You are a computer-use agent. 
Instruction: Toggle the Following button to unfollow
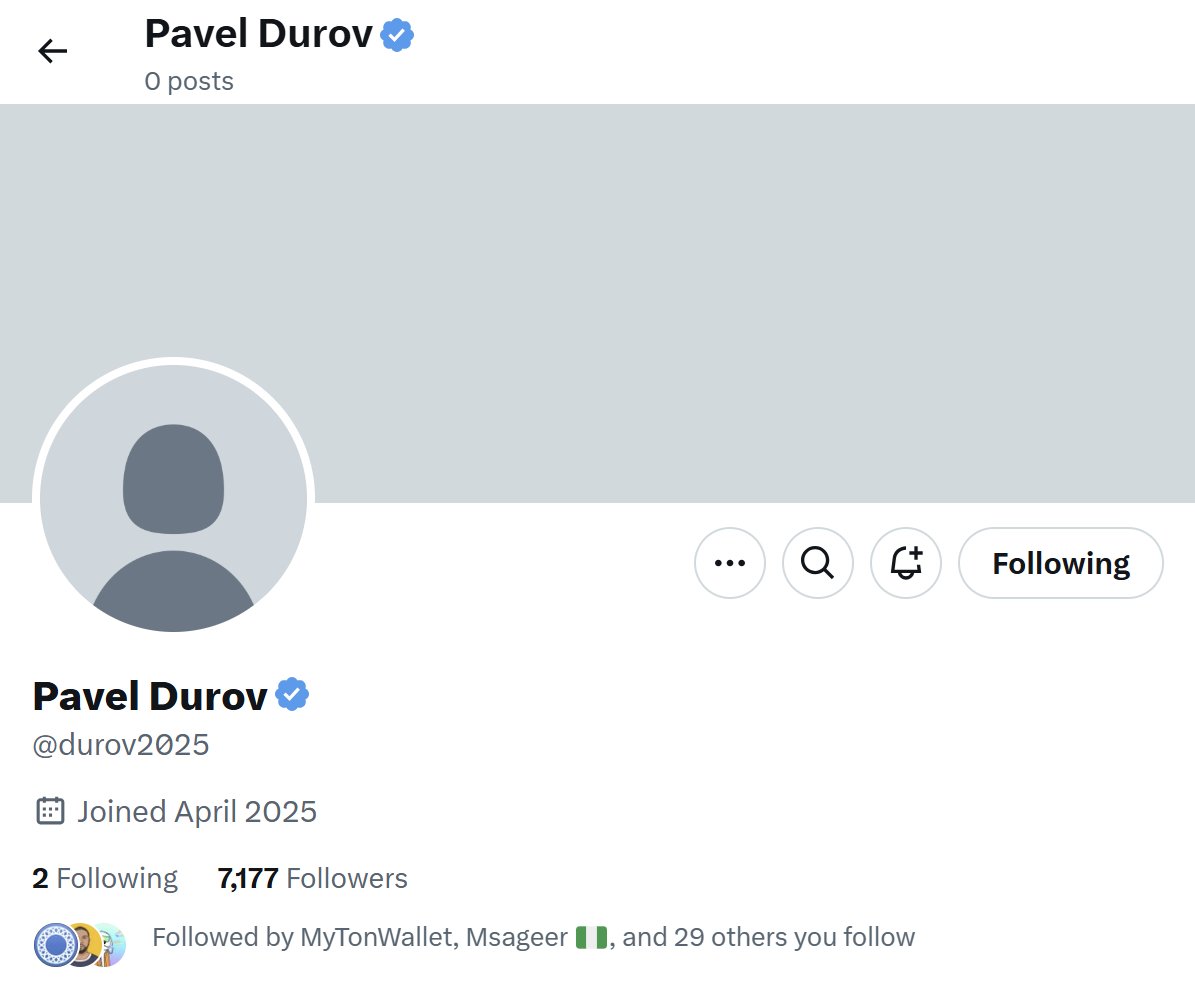1060,563
